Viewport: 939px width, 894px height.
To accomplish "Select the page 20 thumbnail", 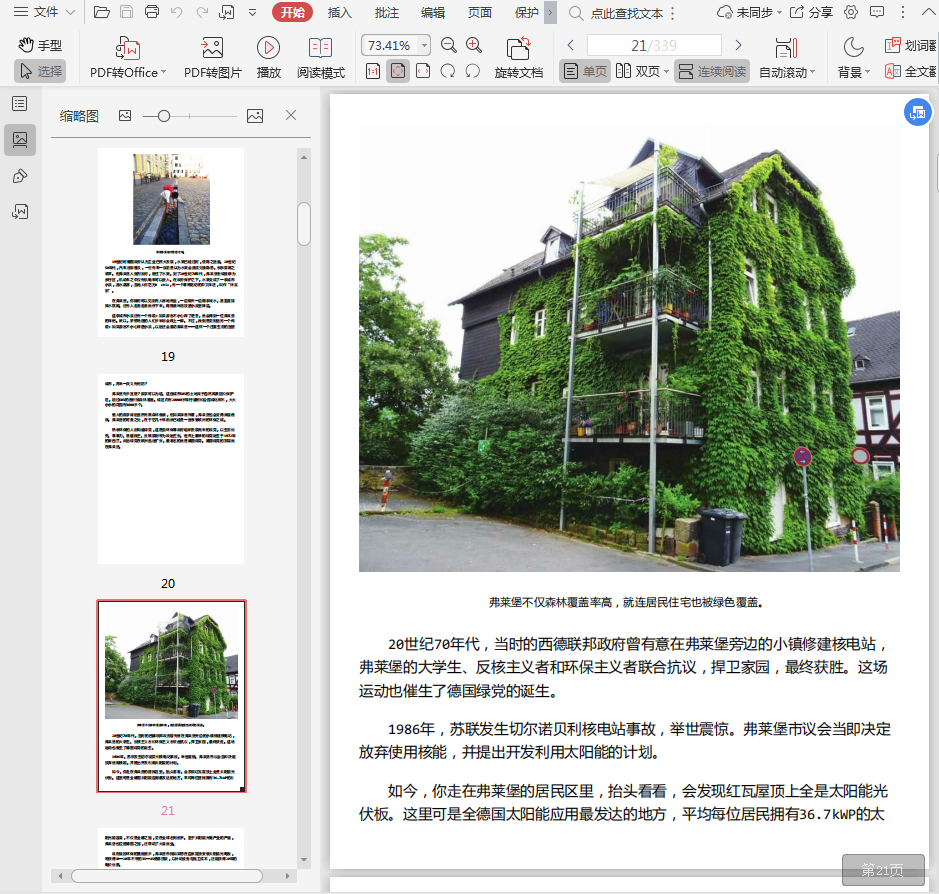I will pos(170,469).
